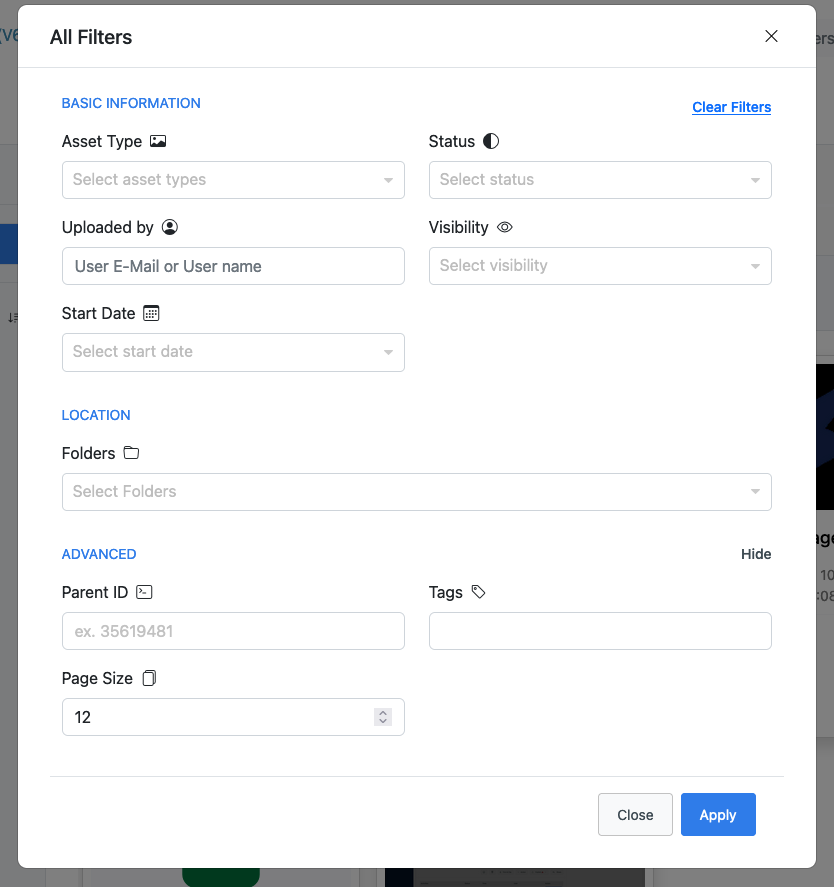
Task: Click the half-circle icon next to Status
Action: point(491,141)
